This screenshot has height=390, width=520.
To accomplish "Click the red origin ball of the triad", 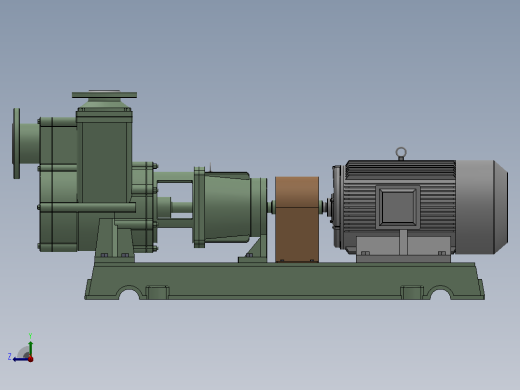I will click(x=31, y=359).
